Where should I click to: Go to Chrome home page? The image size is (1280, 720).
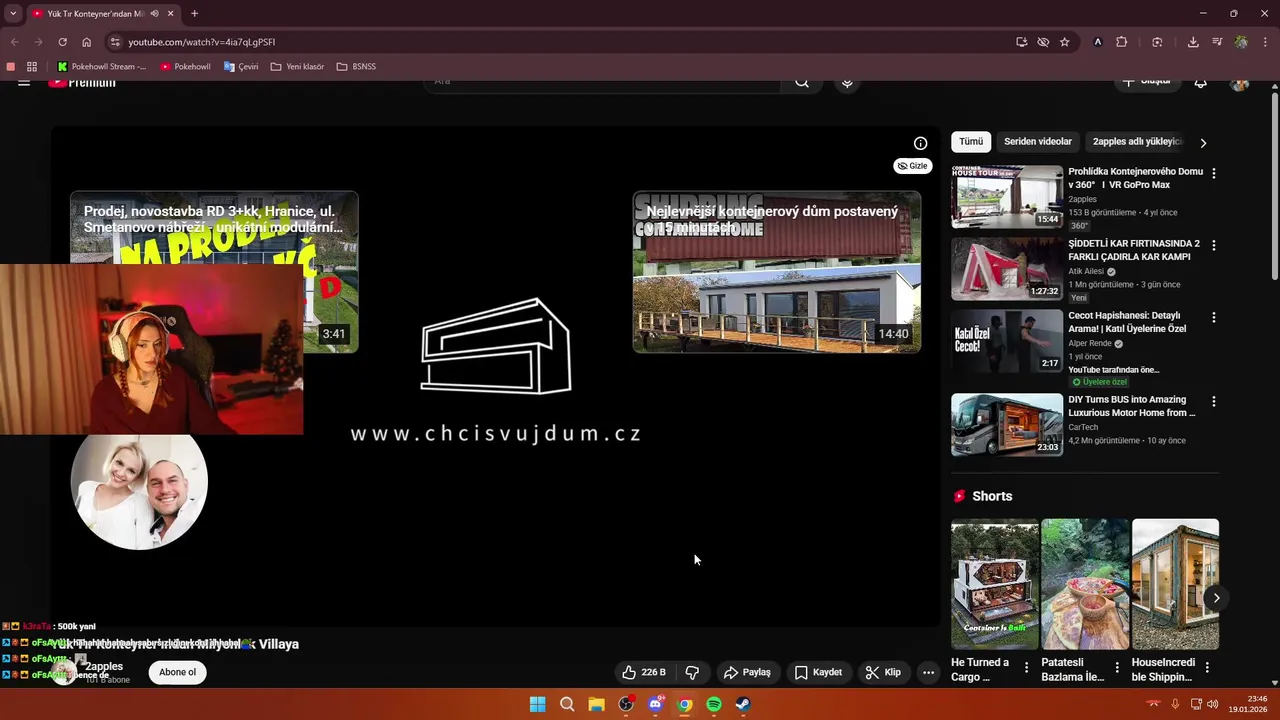pyautogui.click(x=87, y=42)
